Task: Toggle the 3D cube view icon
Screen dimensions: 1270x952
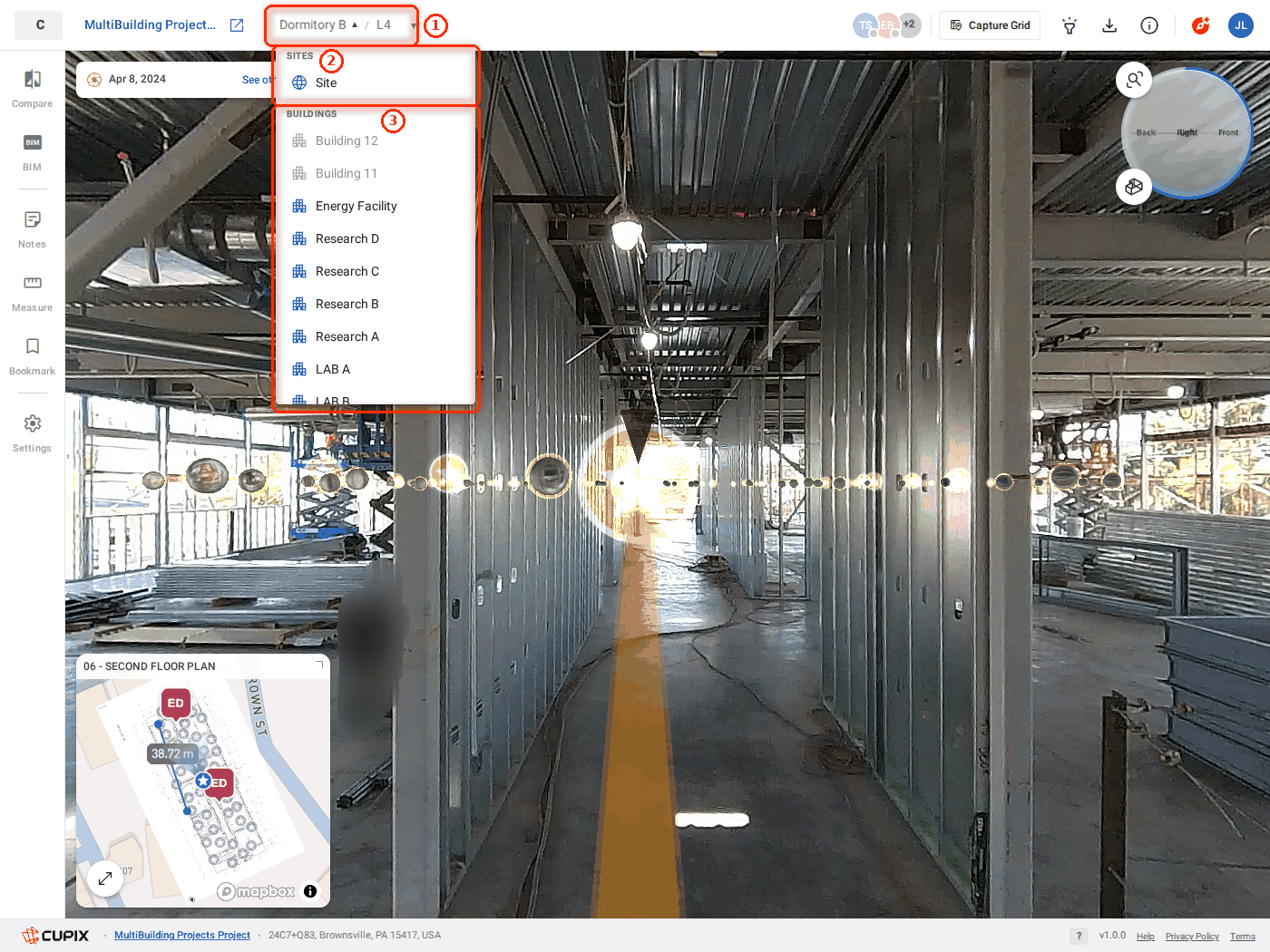Action: 1134,187
